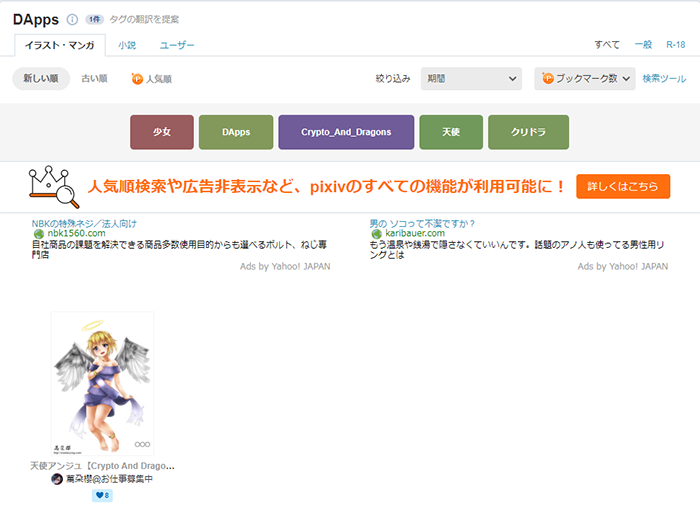Click the クリドラ related tag
The height and width of the screenshot is (508, 700).
click(x=529, y=132)
